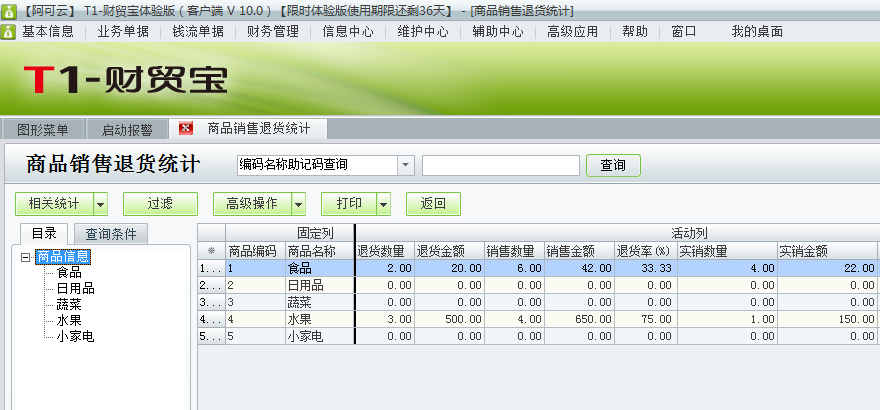880x410 pixels.
Task: Click the 过滤 button
Action: click(160, 204)
